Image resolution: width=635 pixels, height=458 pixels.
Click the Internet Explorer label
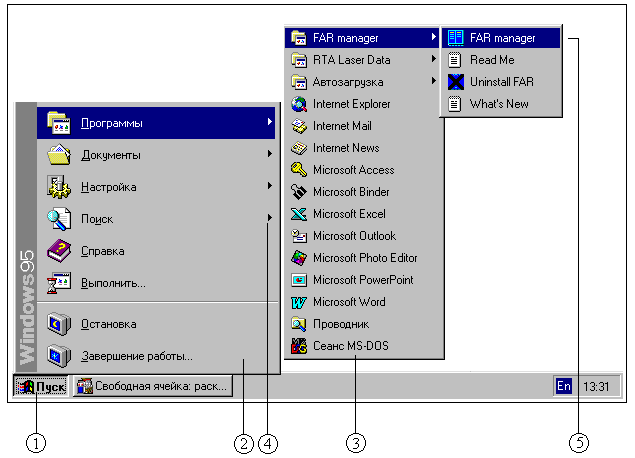[352, 104]
